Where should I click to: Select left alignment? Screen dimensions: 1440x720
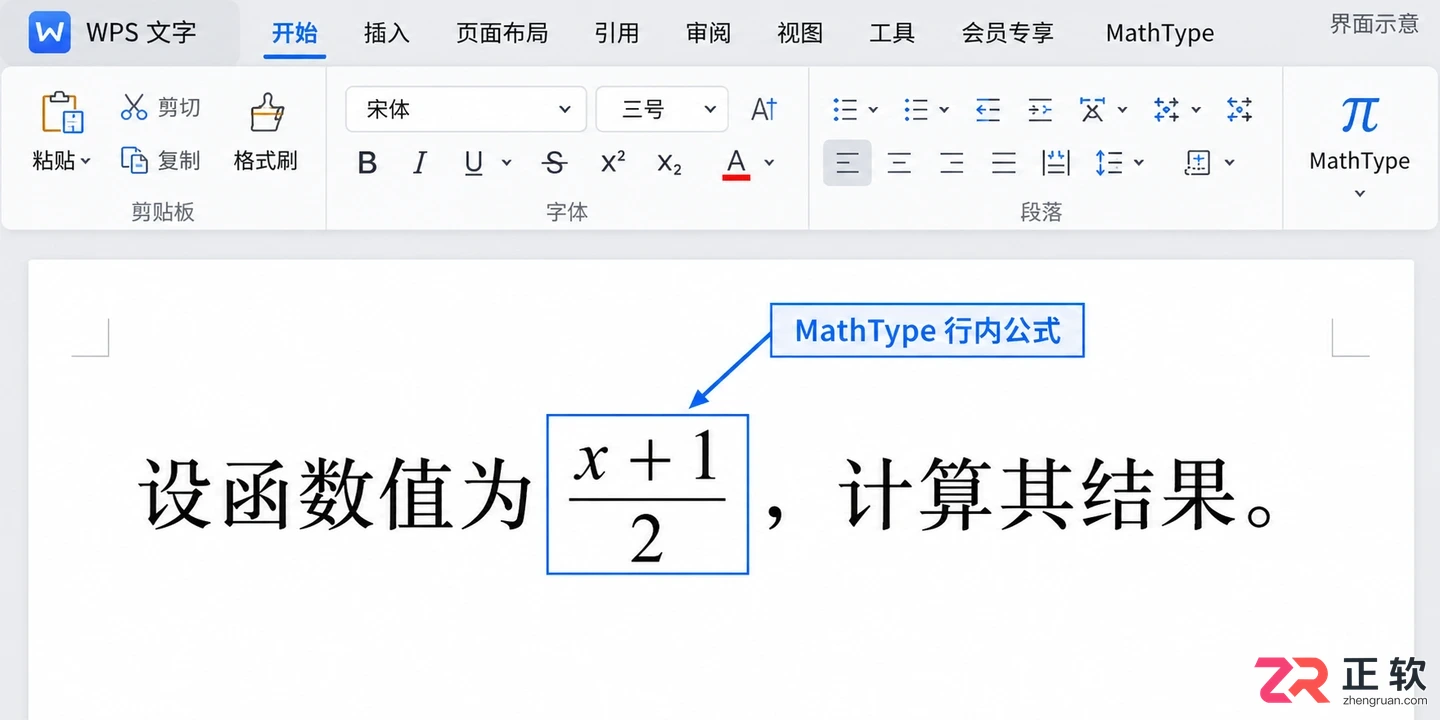pyautogui.click(x=847, y=162)
